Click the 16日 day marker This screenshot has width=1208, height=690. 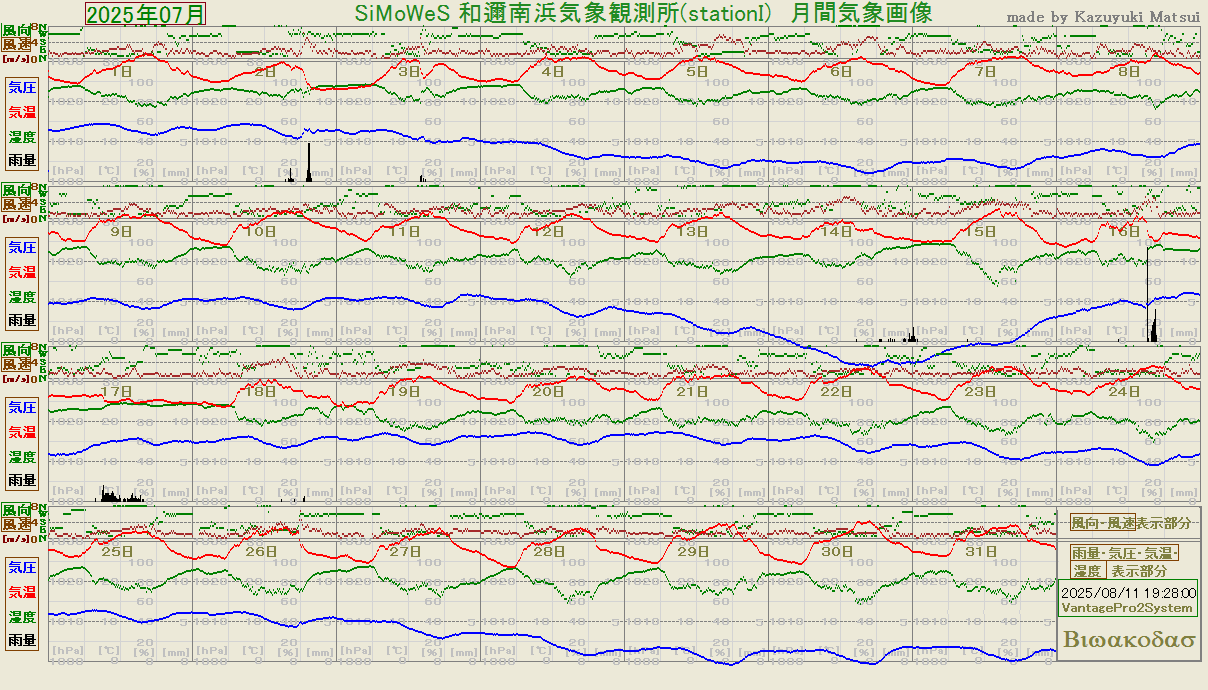pyautogui.click(x=1125, y=231)
